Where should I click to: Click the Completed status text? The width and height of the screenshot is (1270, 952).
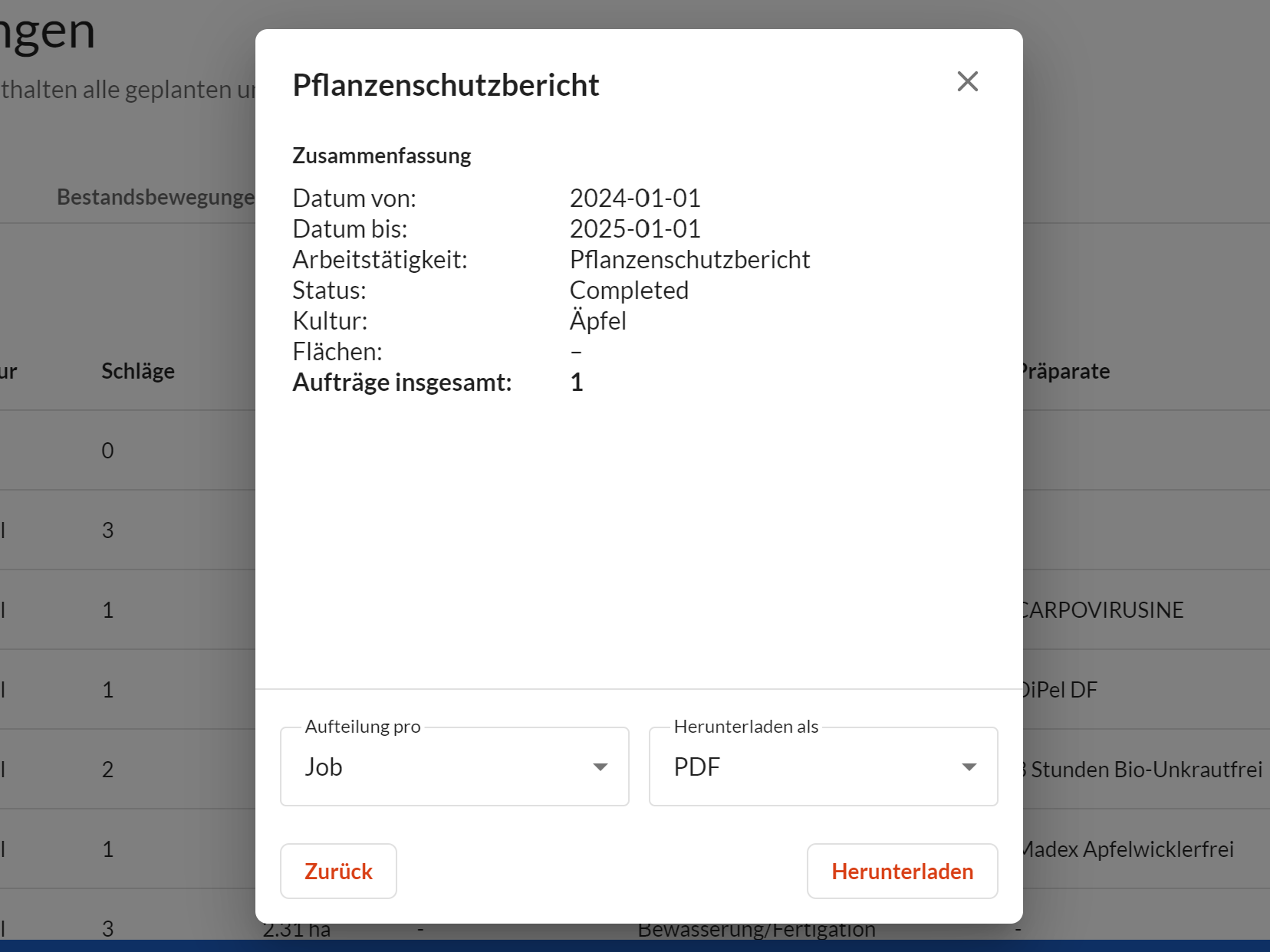[629, 291]
